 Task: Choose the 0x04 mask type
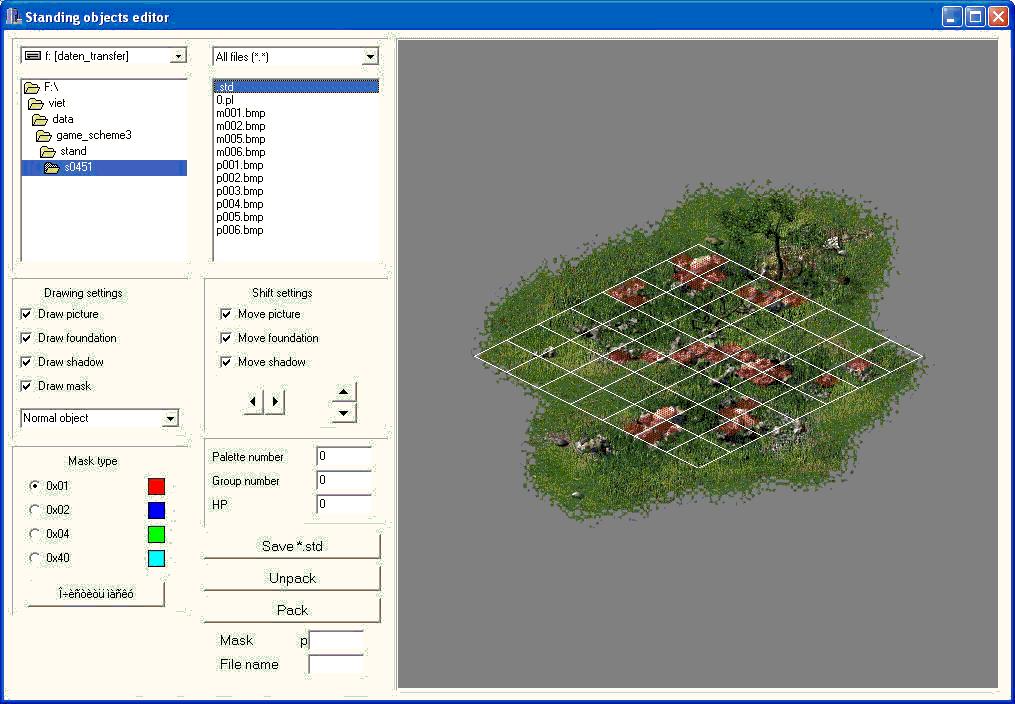(35, 534)
